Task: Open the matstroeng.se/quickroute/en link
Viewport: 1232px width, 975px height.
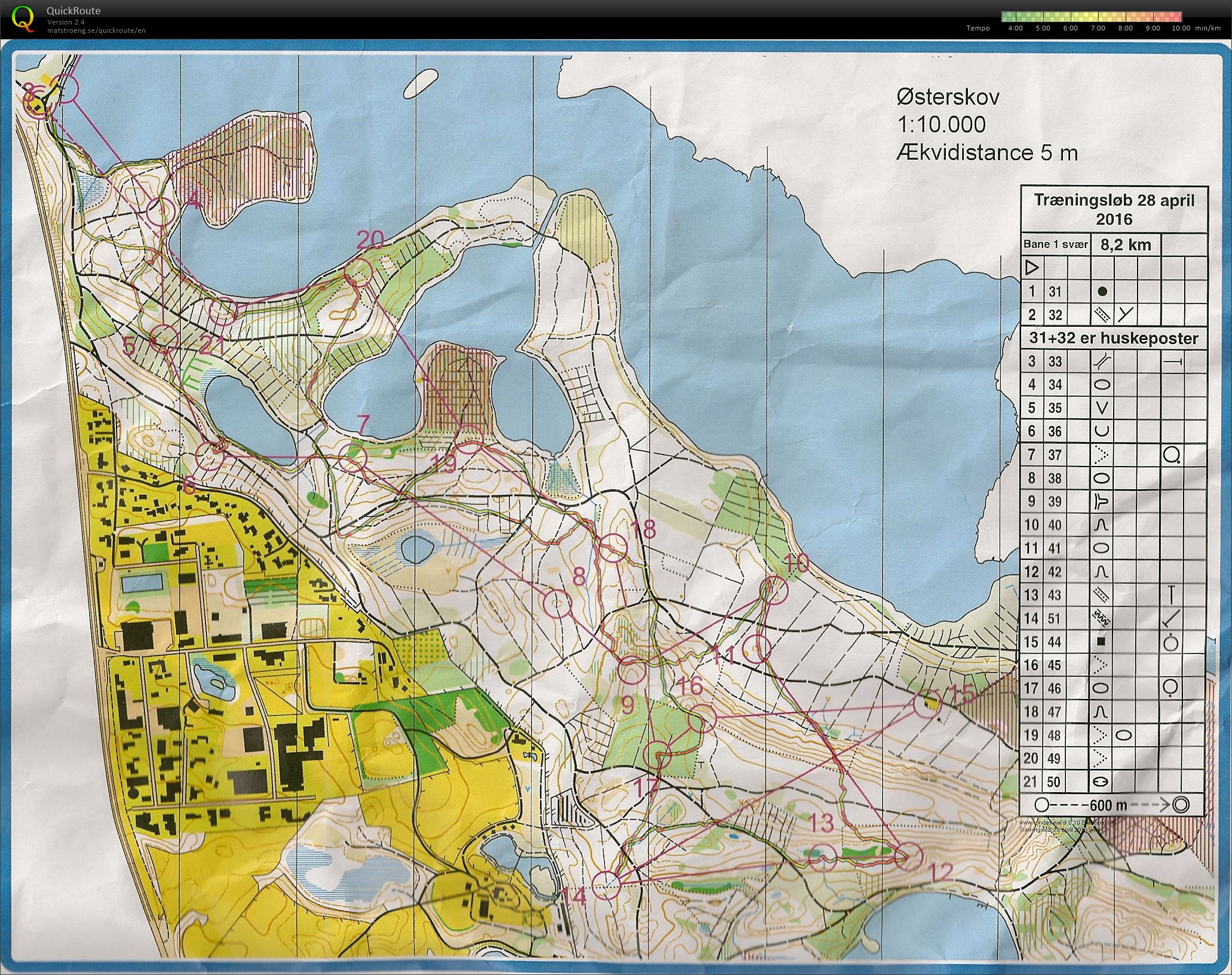Action: (96, 30)
